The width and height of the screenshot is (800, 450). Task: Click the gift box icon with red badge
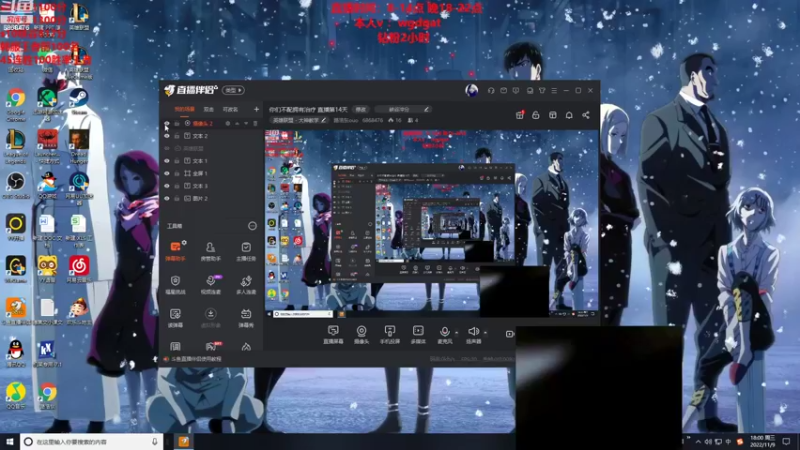click(519, 115)
